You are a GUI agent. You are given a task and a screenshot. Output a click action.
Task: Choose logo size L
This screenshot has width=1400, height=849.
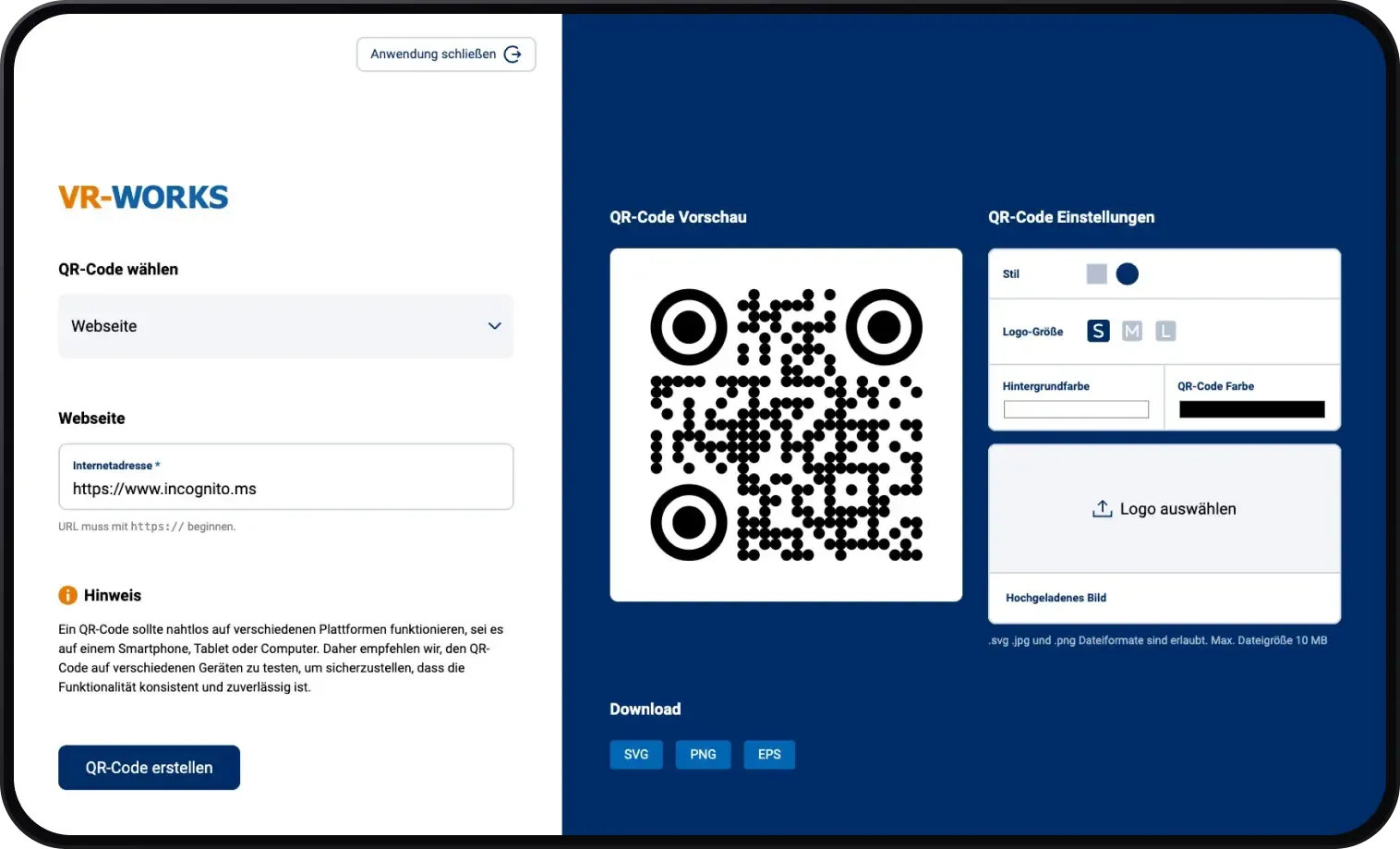[1165, 331]
